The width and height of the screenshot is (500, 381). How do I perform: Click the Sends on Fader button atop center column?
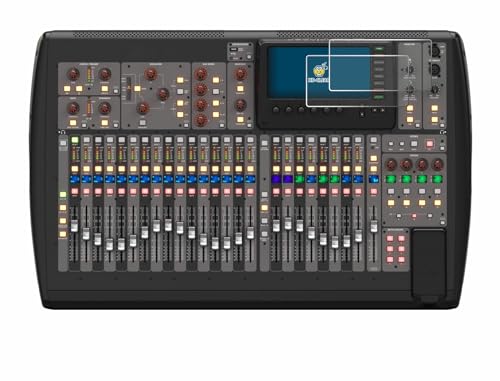tap(264, 143)
